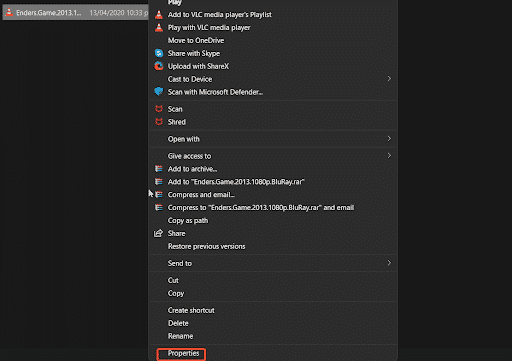Click WinRAR icon beside Compress and email
The image size is (512, 361).
click(159, 195)
